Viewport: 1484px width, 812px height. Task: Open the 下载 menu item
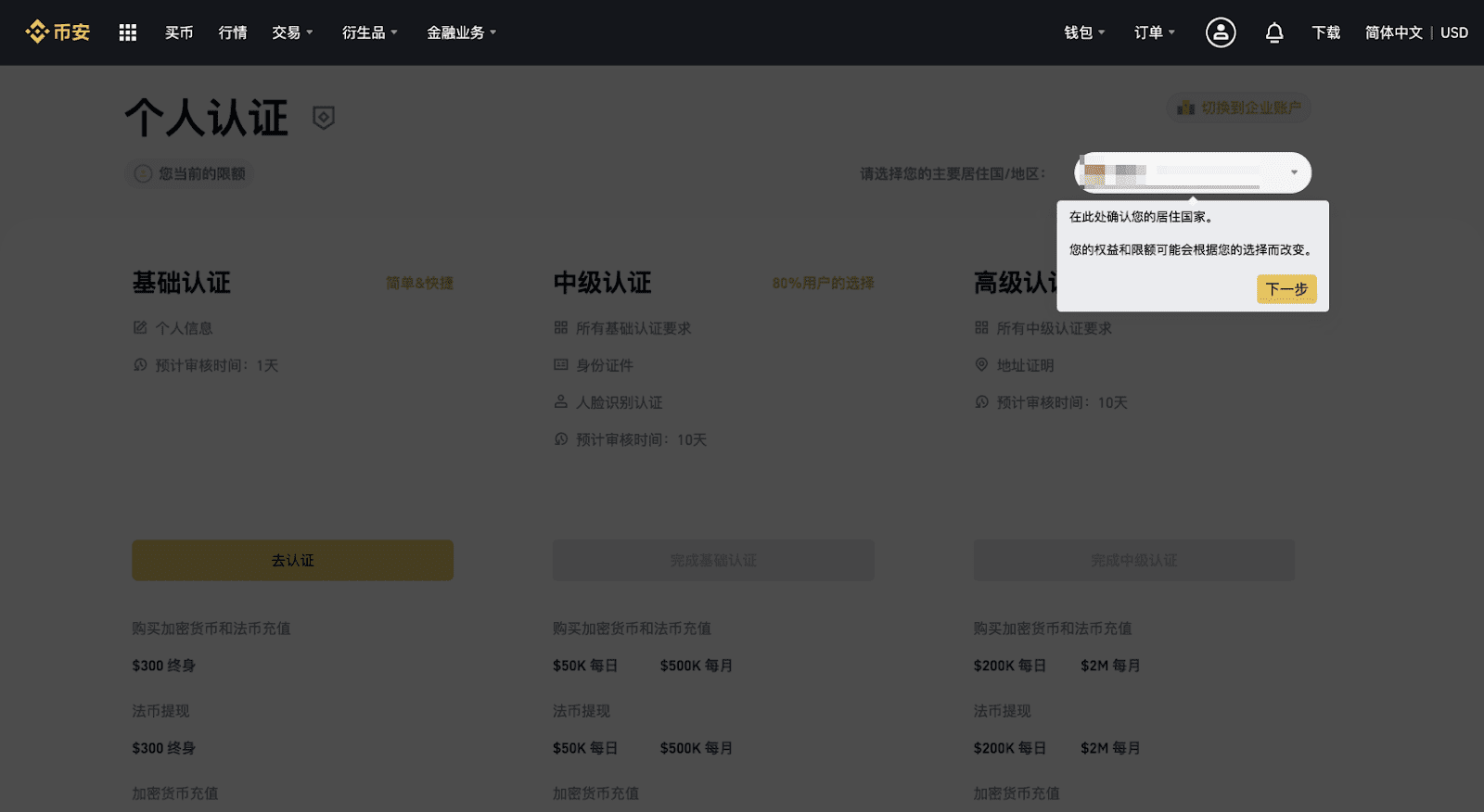(x=1326, y=32)
